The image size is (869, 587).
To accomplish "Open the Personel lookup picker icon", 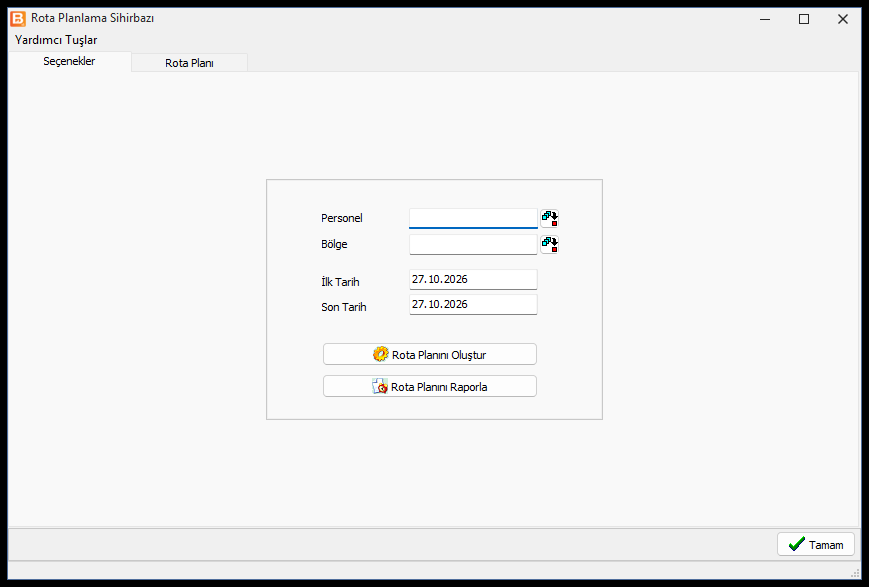I will click(x=550, y=218).
